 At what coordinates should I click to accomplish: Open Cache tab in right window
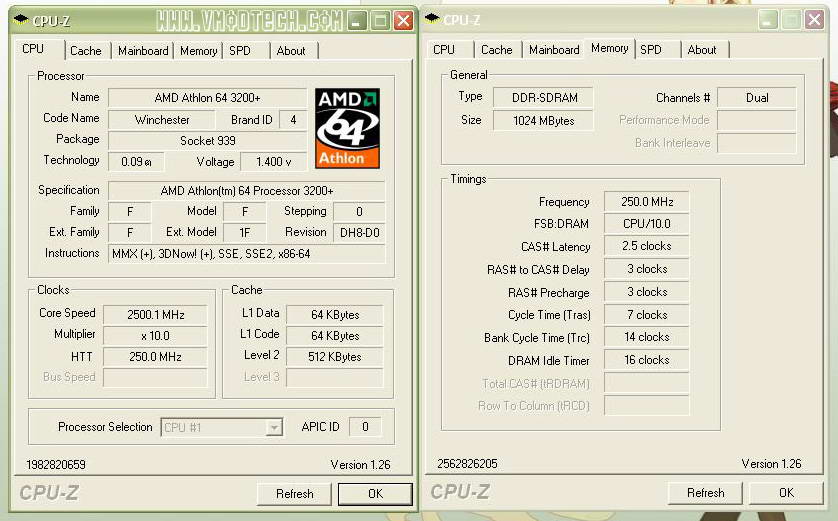tap(496, 50)
